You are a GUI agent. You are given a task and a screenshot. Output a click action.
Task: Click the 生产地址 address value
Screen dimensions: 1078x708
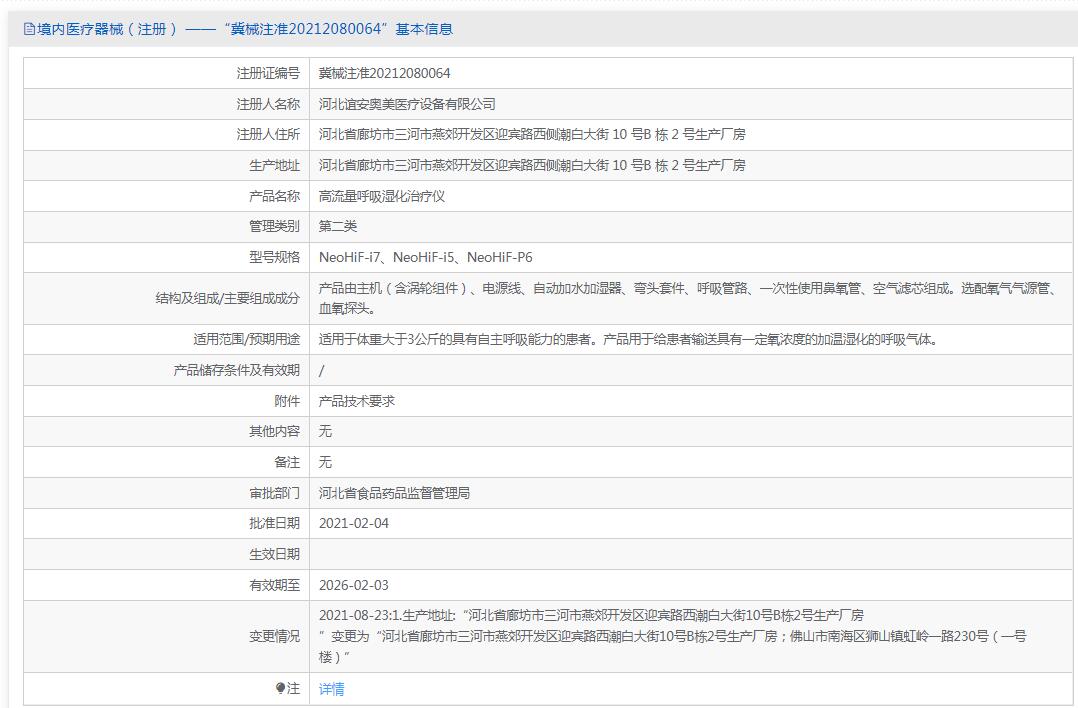tap(531, 165)
